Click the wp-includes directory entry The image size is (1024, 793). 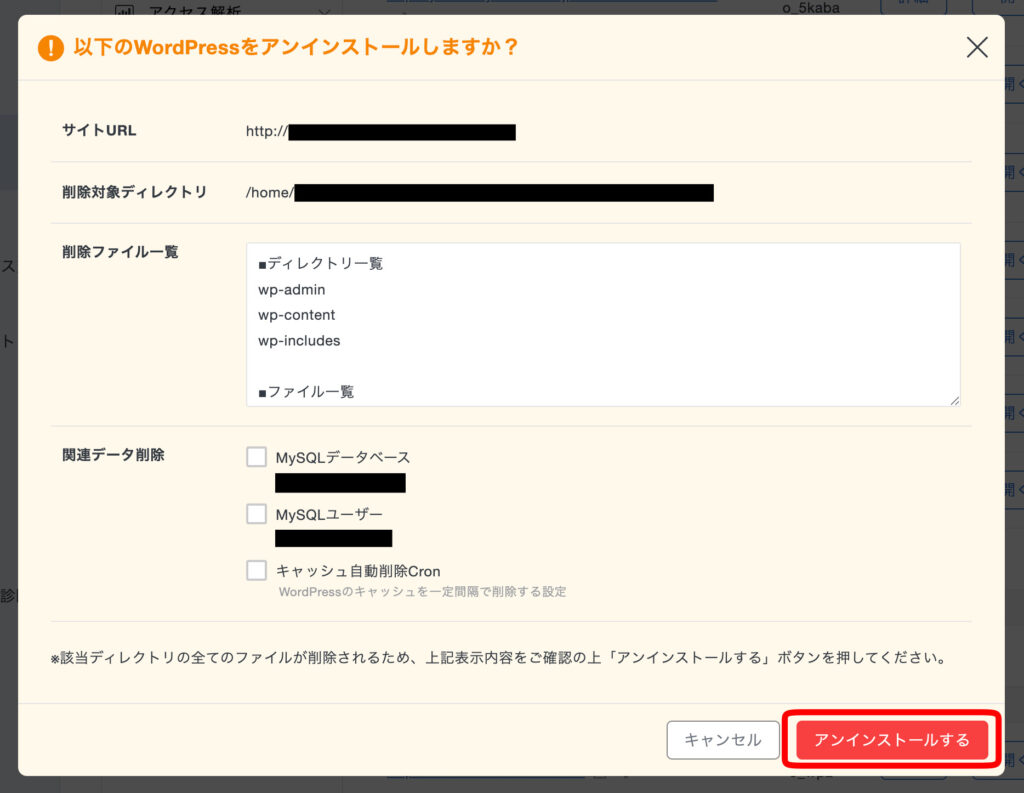(299, 341)
